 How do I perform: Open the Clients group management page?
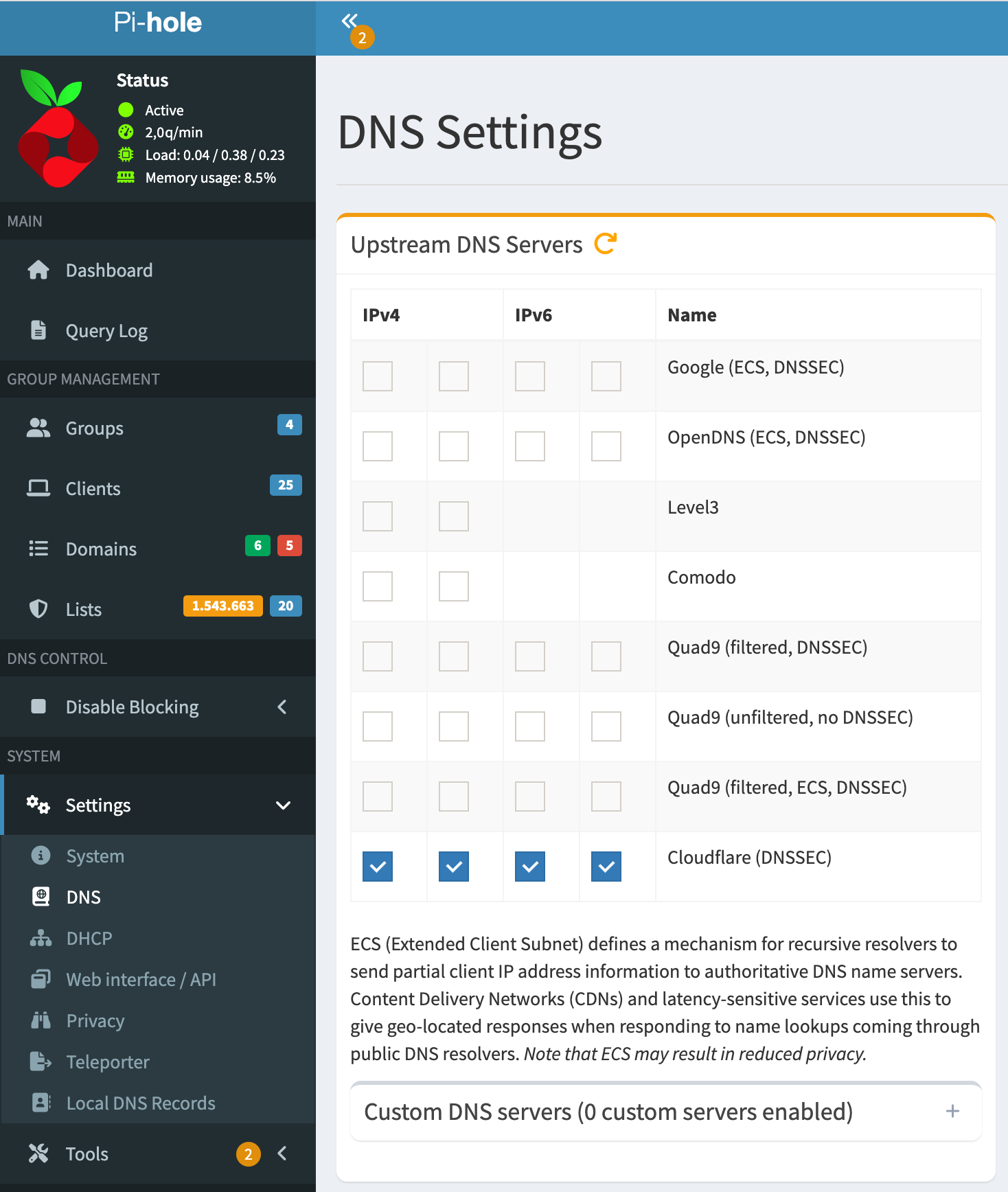pyautogui.click(x=93, y=489)
